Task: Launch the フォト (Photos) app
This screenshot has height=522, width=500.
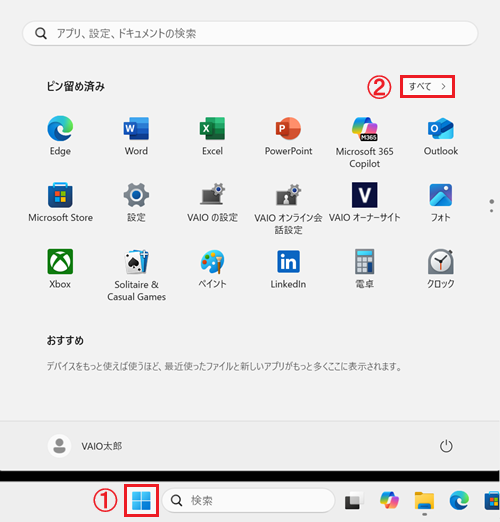Action: tap(441, 202)
